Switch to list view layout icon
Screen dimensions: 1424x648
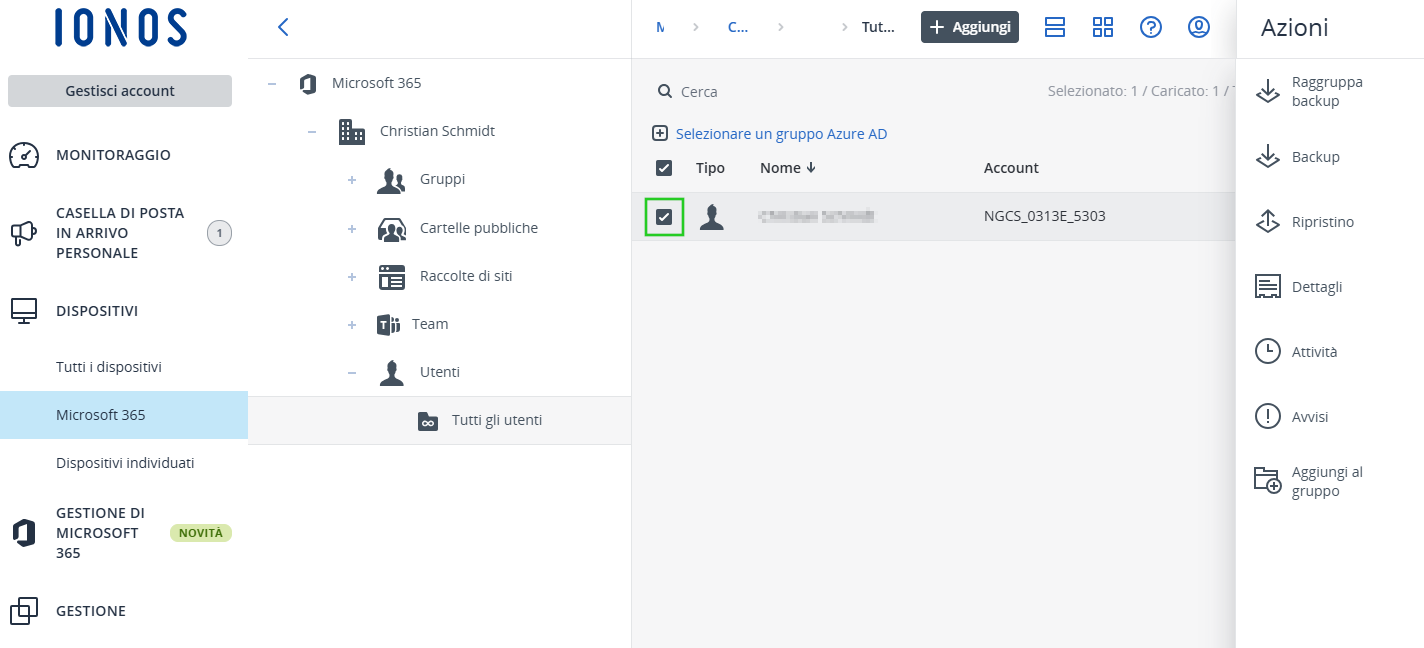[x=1054, y=28]
